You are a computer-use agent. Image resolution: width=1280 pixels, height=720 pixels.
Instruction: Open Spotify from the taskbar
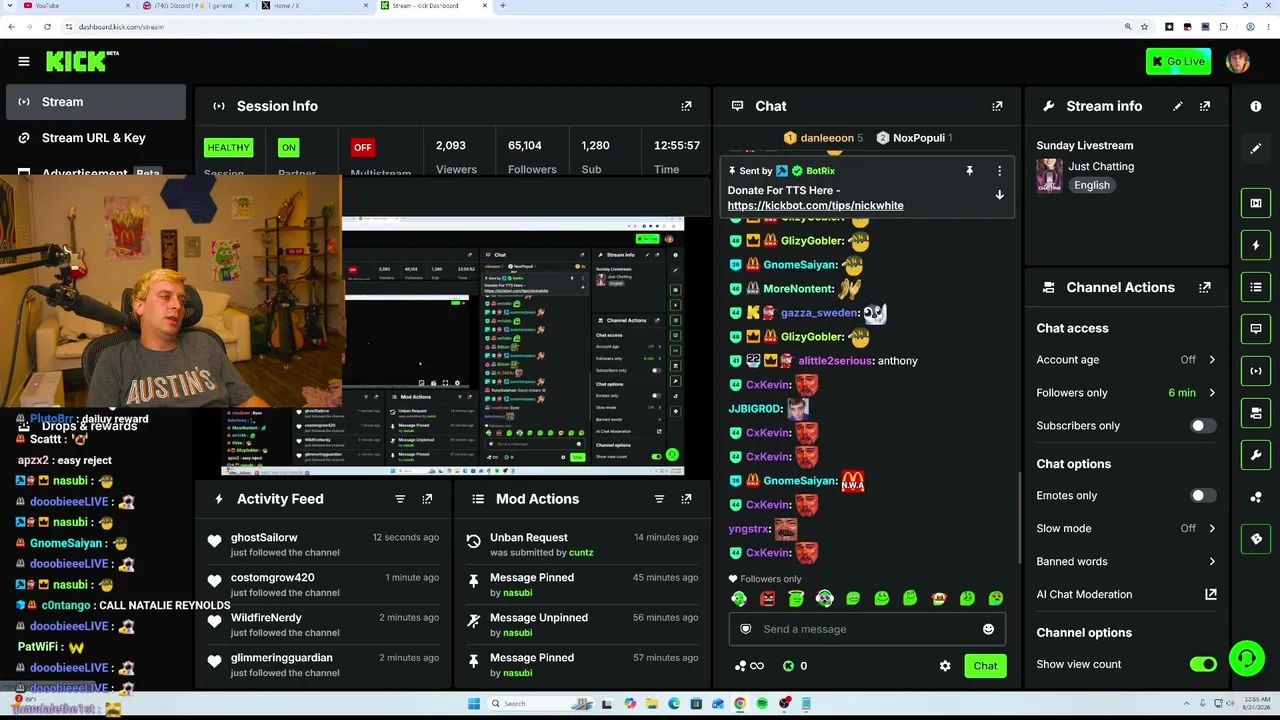(x=762, y=704)
